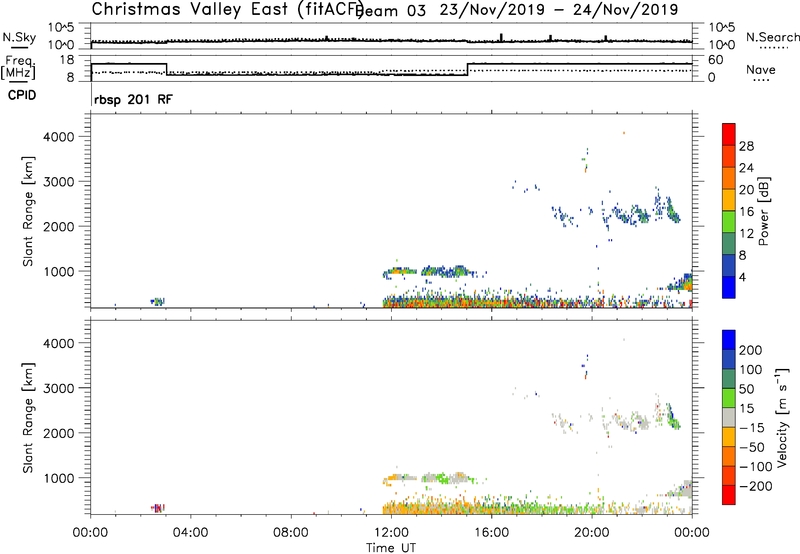This screenshot has height=554, width=800.
Task: Click the solid frequency line step near 15:00
Action: tap(468, 69)
